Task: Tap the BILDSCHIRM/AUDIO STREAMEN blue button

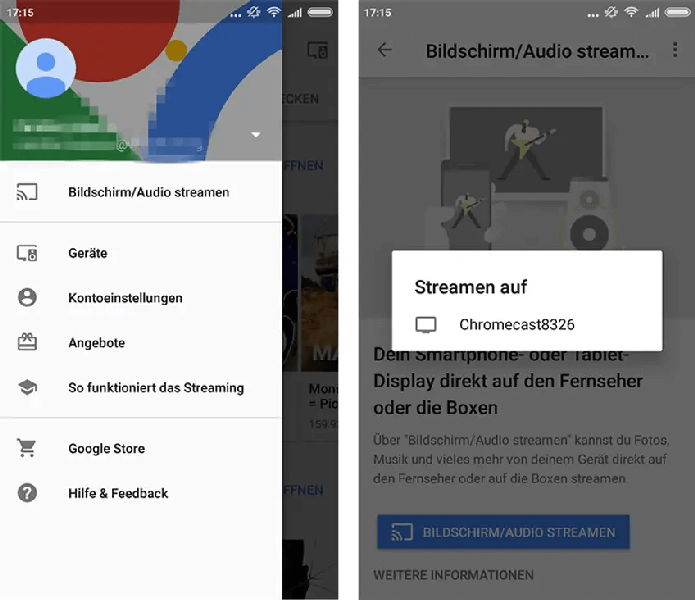Action: tap(503, 532)
